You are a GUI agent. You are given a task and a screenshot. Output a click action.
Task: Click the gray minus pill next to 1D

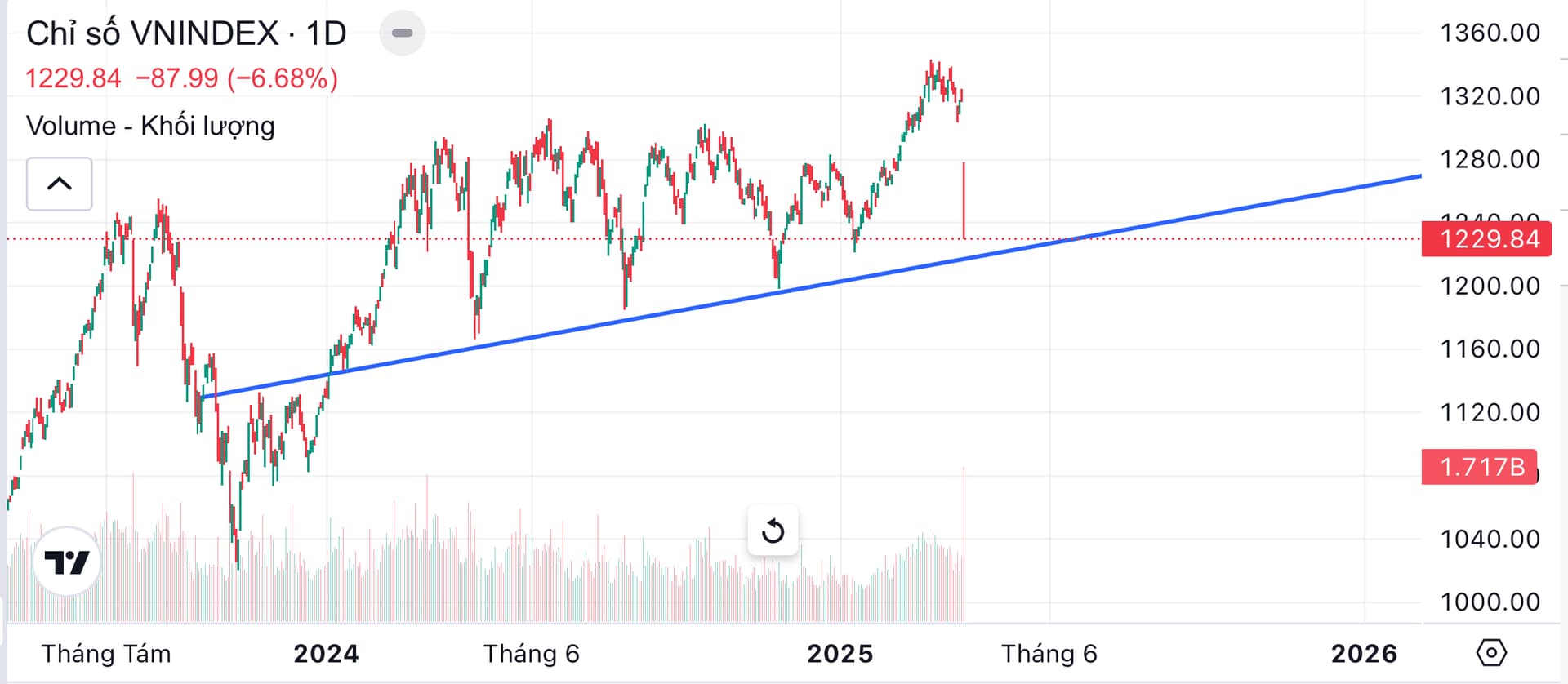(402, 33)
